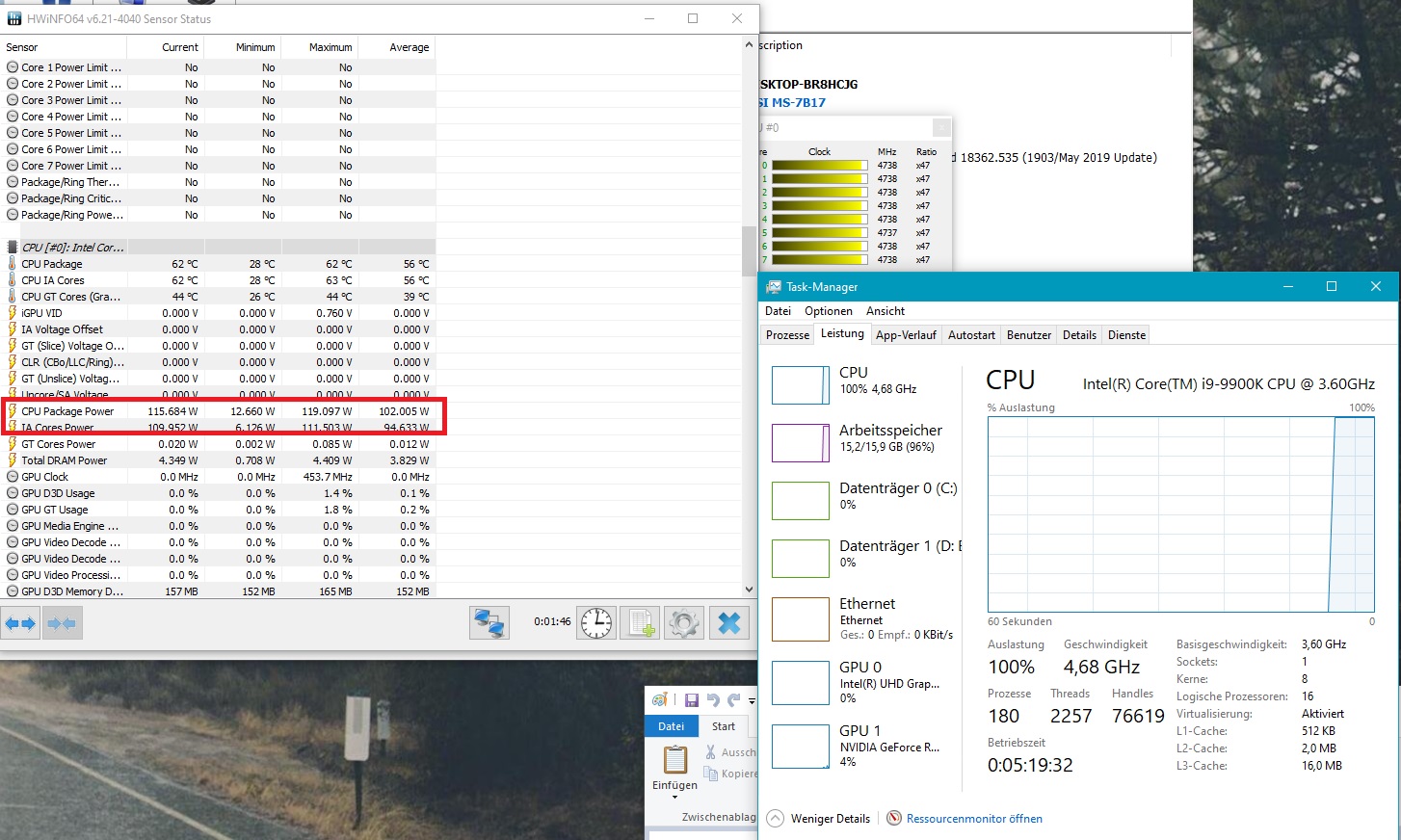Click the lightning icon of CPU Package Power row
Viewport: 1401px width, 840px height.
[x=12, y=411]
